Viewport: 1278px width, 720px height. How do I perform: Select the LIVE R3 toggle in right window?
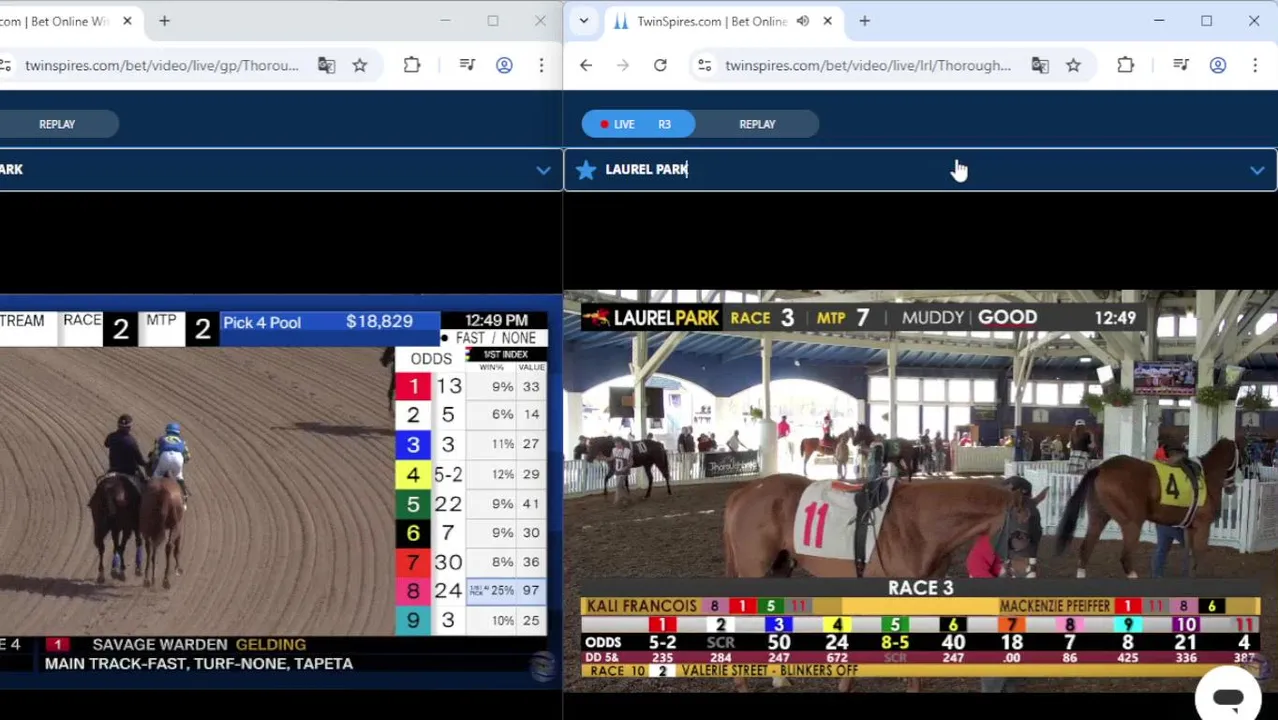click(x=638, y=124)
